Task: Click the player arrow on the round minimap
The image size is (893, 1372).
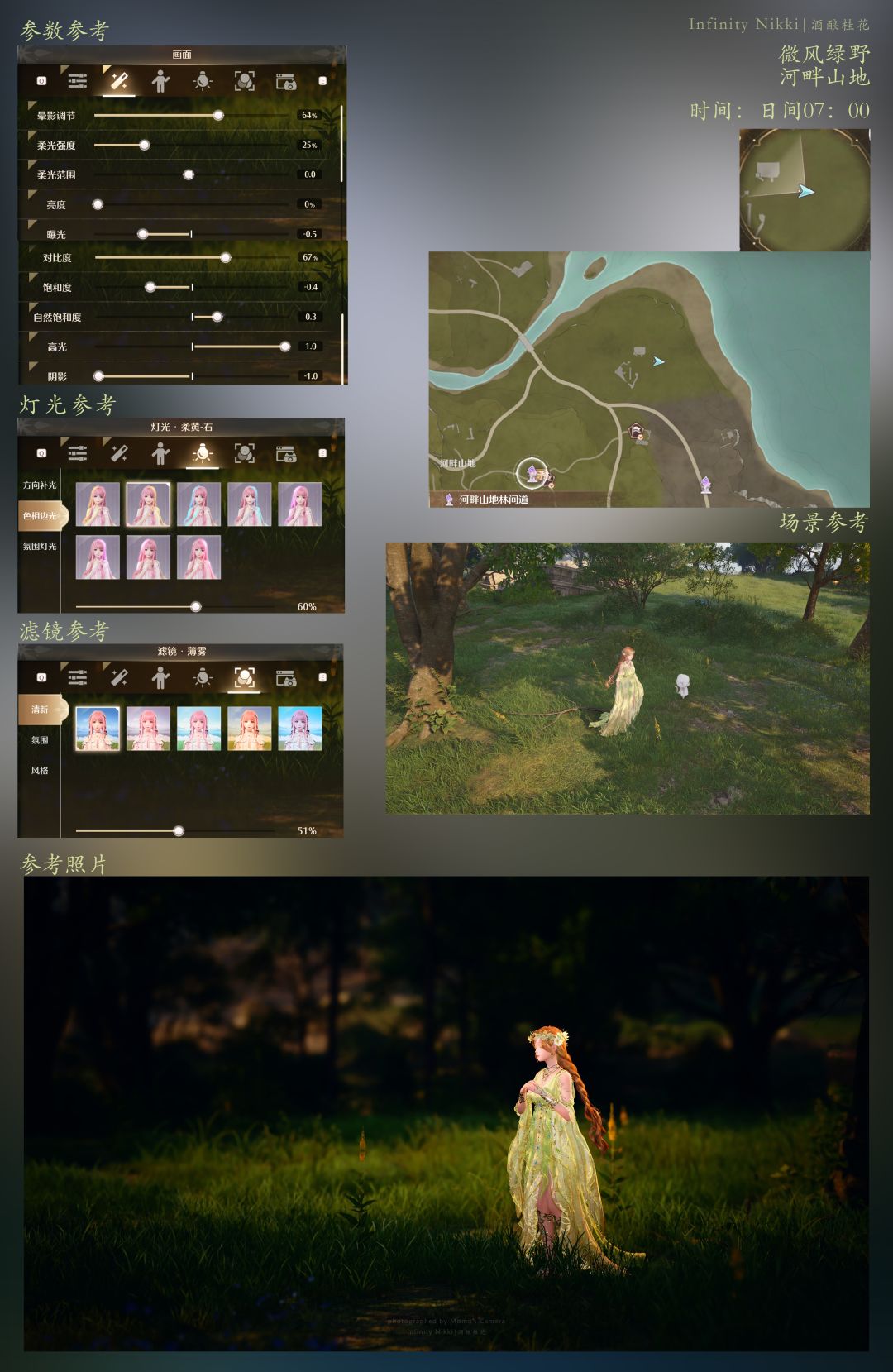Action: [805, 191]
